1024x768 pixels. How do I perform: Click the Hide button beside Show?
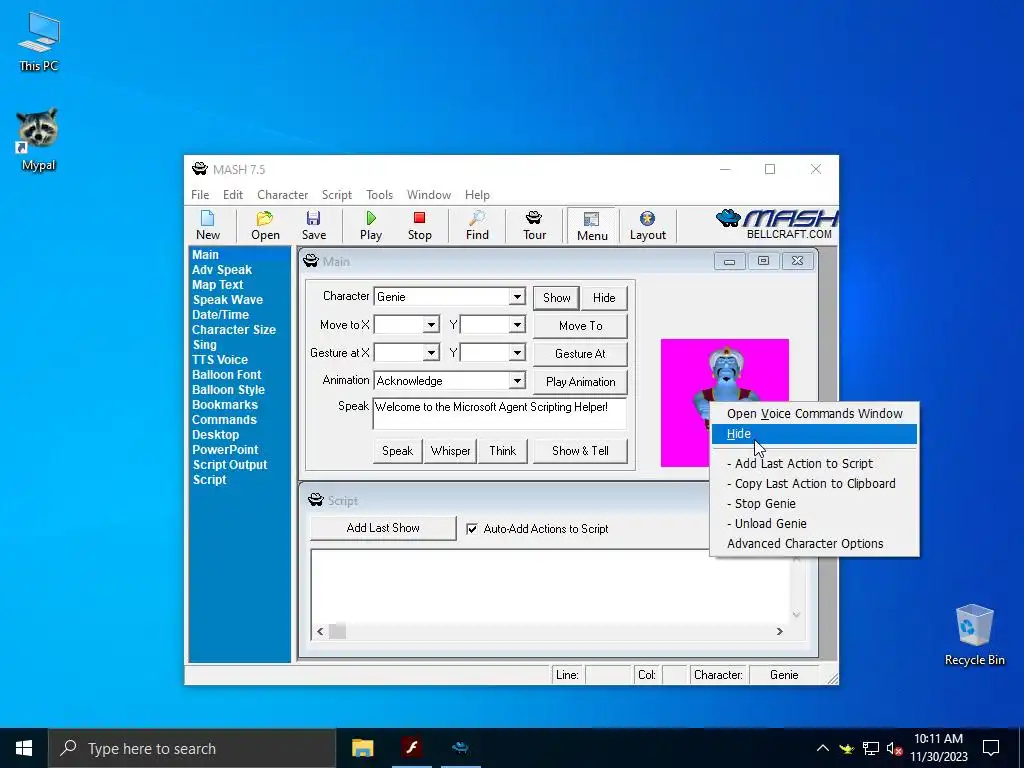604,298
